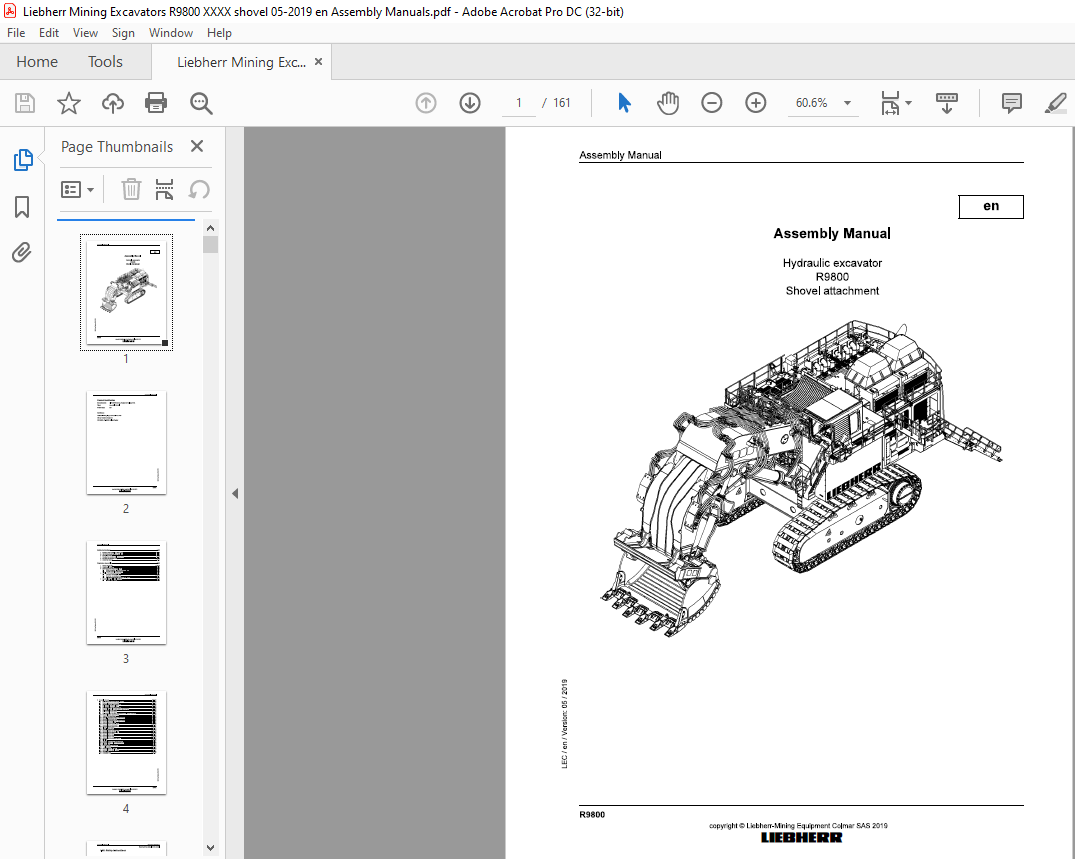Delete selected page via trash icon

[131, 189]
